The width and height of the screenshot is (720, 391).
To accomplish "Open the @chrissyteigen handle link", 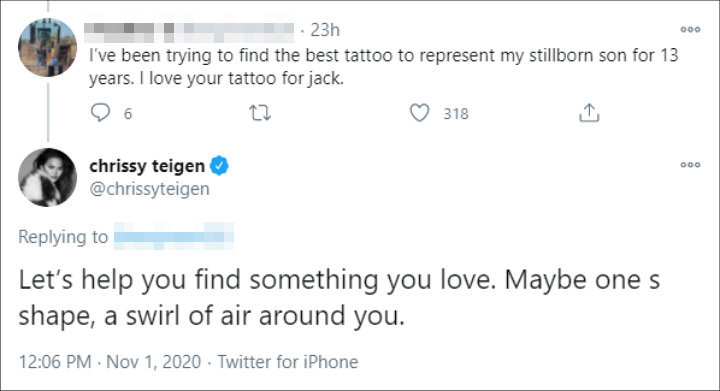I will point(149,189).
